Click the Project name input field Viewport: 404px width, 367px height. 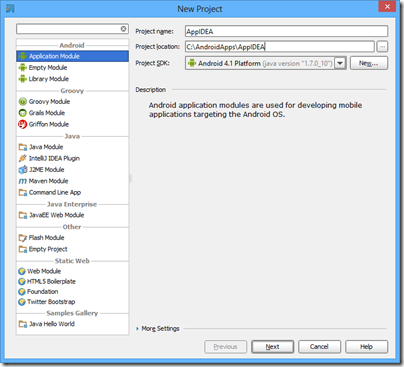pyautogui.click(x=286, y=31)
